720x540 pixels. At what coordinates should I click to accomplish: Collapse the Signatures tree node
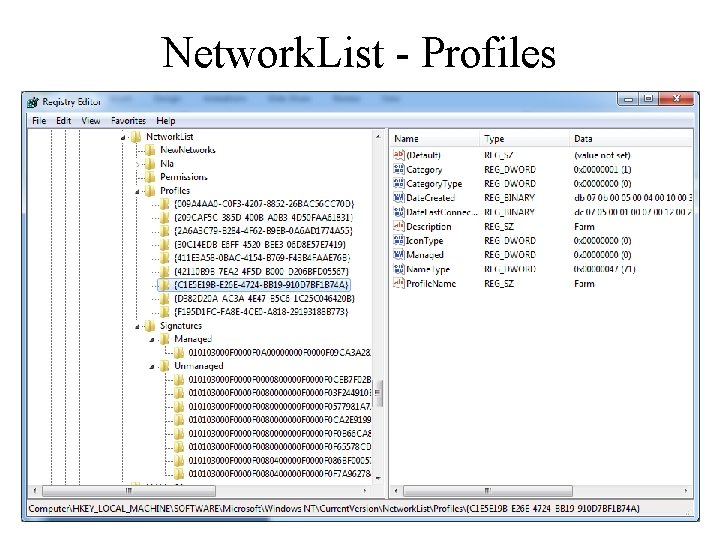[x=137, y=326]
